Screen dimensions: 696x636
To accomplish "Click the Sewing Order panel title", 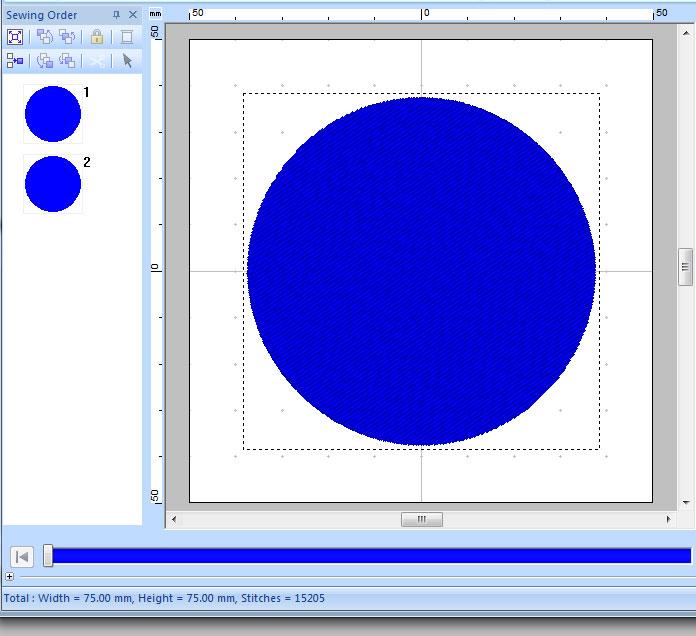I will coord(41,15).
